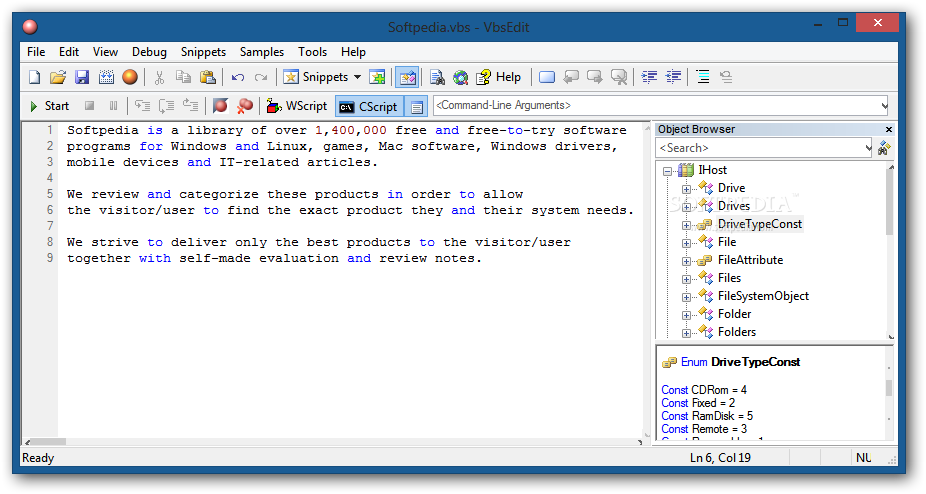Stop debugging with the square stop icon

[x=89, y=106]
